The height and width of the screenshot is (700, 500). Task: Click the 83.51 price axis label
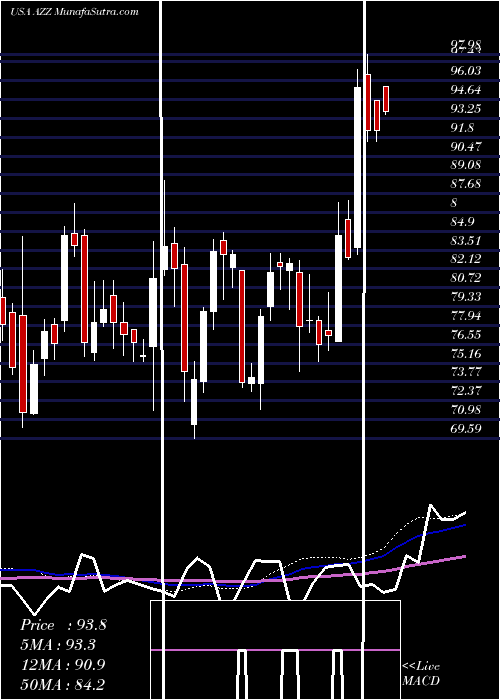(x=466, y=241)
